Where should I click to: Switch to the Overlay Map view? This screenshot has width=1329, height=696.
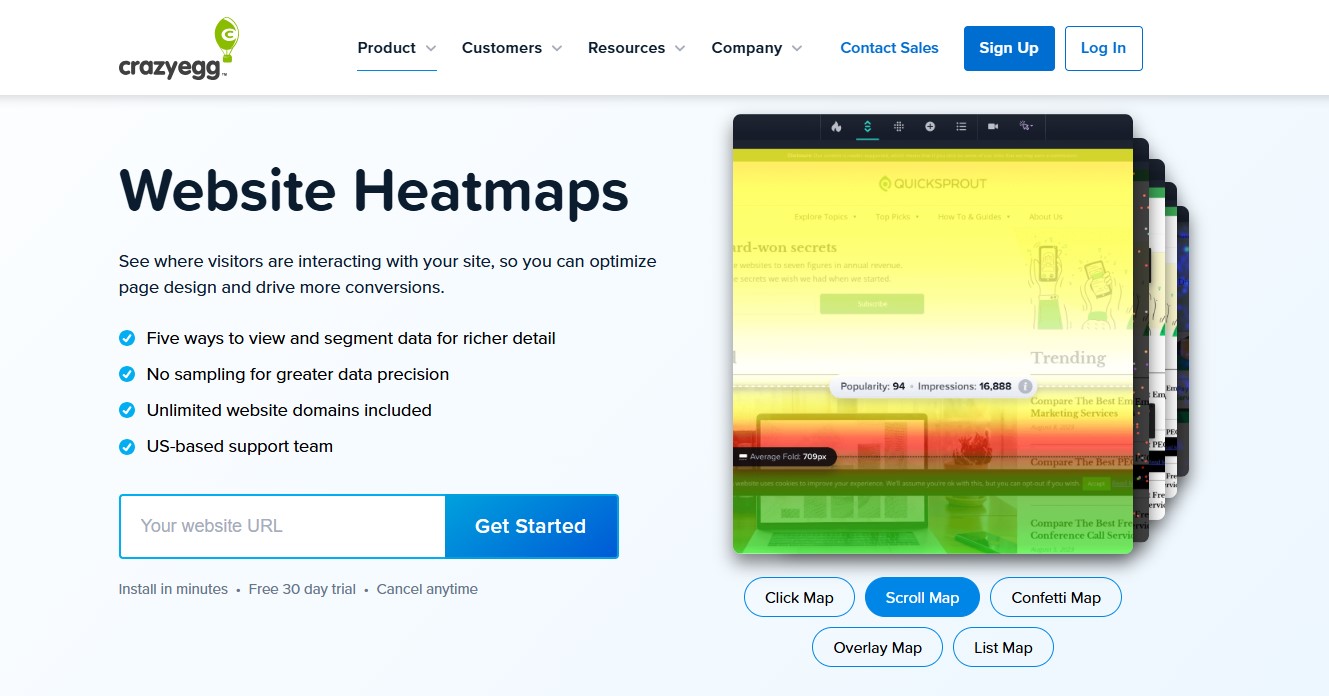(x=877, y=647)
